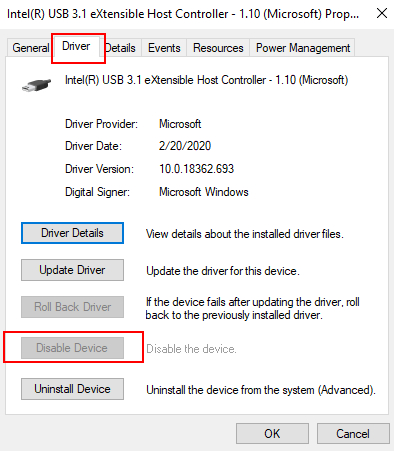Confirm with the OK button

coord(272,434)
